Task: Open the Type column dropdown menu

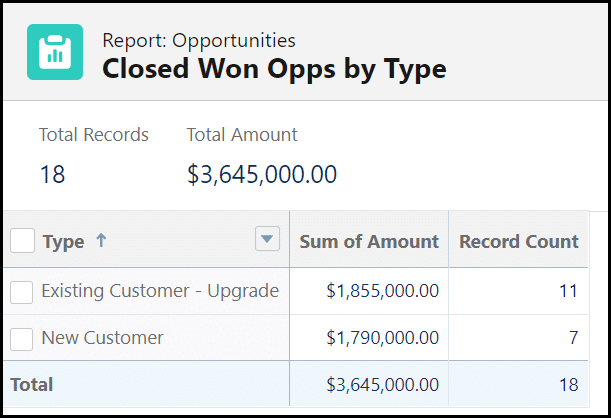Action: 267,239
